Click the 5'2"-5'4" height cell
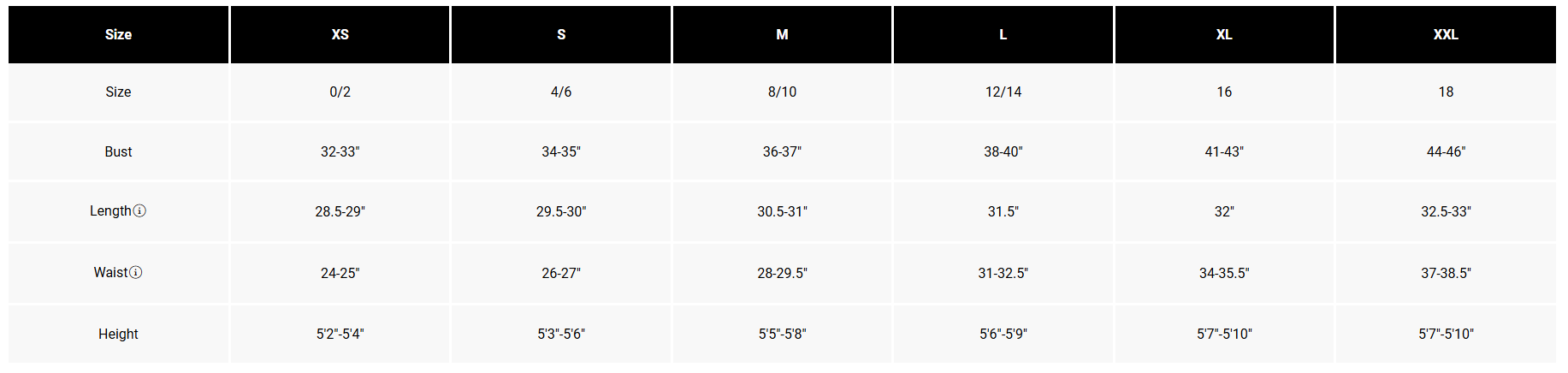The height and width of the screenshot is (373, 1568). (x=340, y=334)
